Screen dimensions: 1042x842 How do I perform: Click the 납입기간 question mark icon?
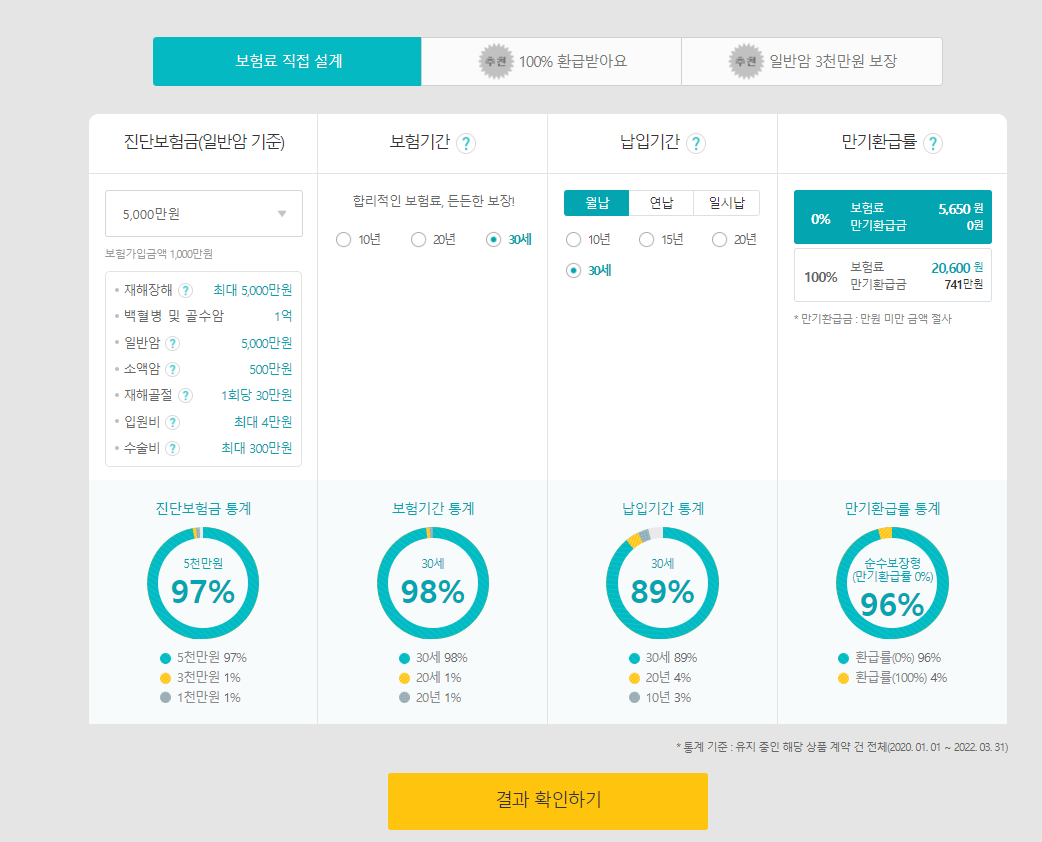(697, 143)
